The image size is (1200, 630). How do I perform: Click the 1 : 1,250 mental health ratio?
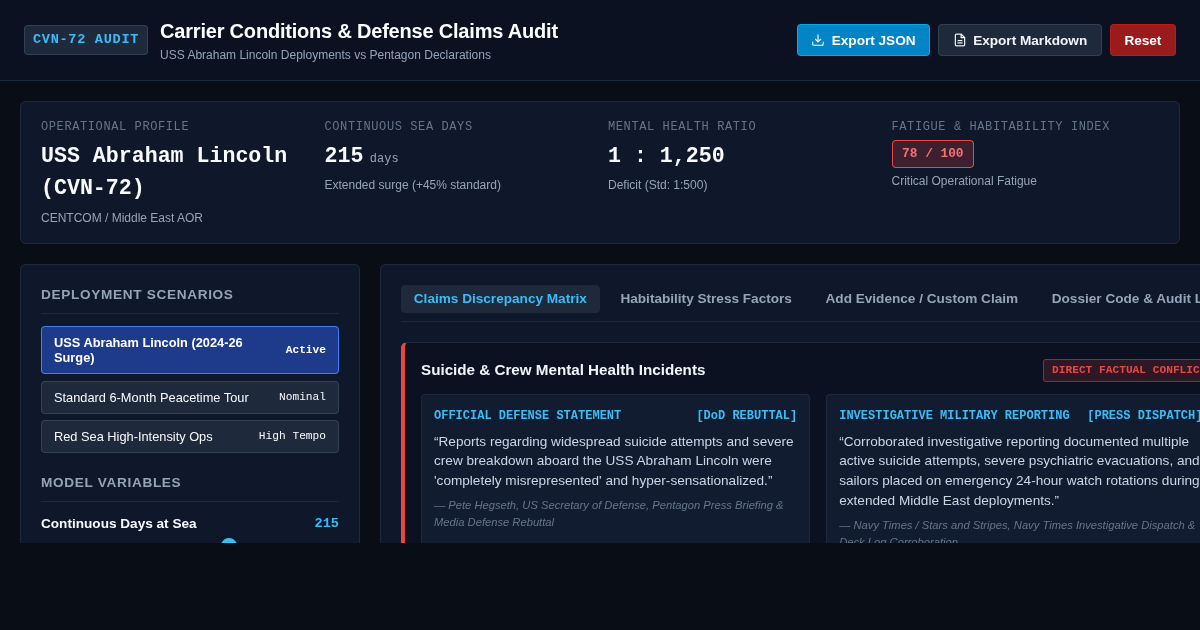point(666,157)
